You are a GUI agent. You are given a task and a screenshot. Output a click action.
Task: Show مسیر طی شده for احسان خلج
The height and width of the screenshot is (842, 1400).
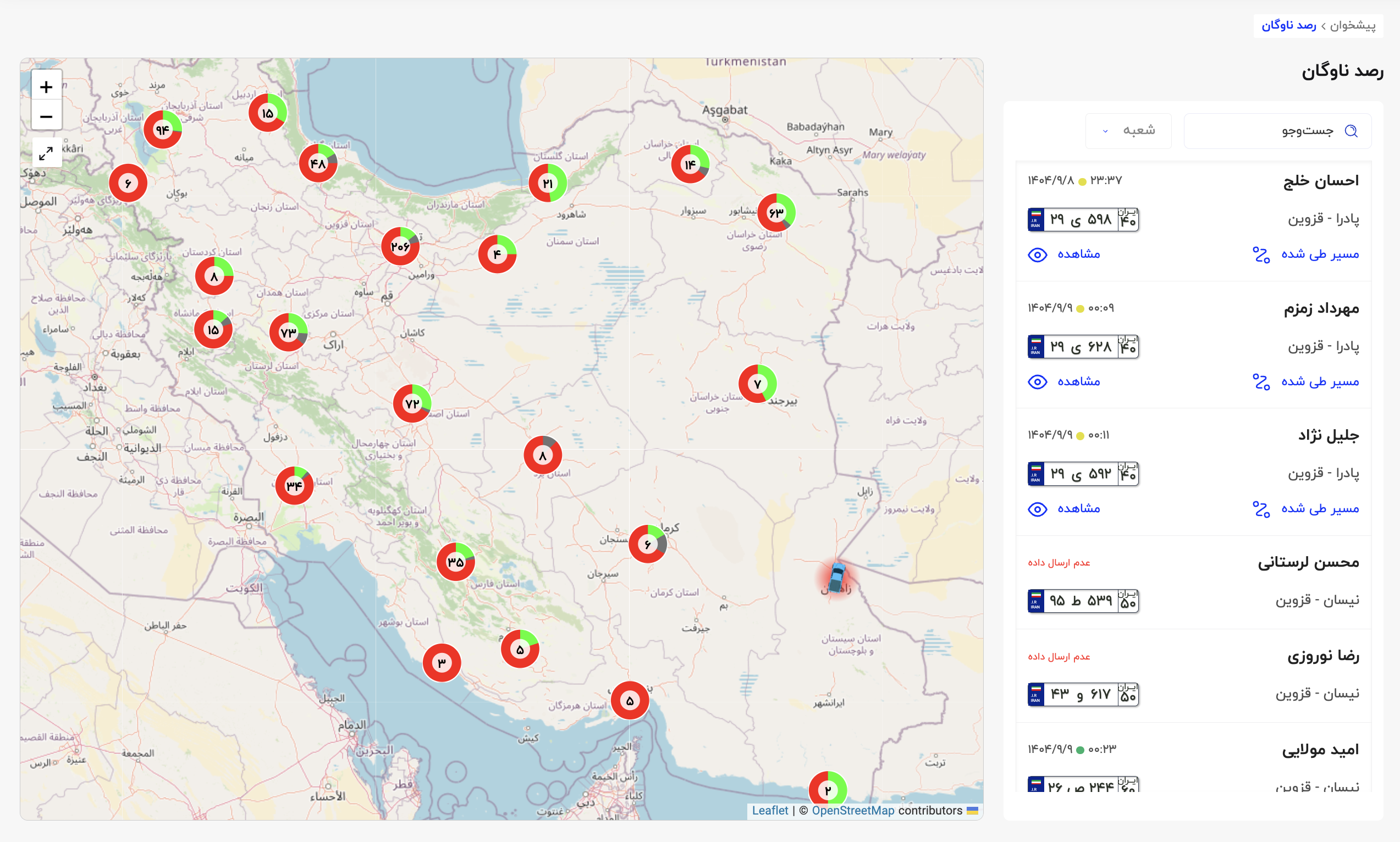point(1306,254)
